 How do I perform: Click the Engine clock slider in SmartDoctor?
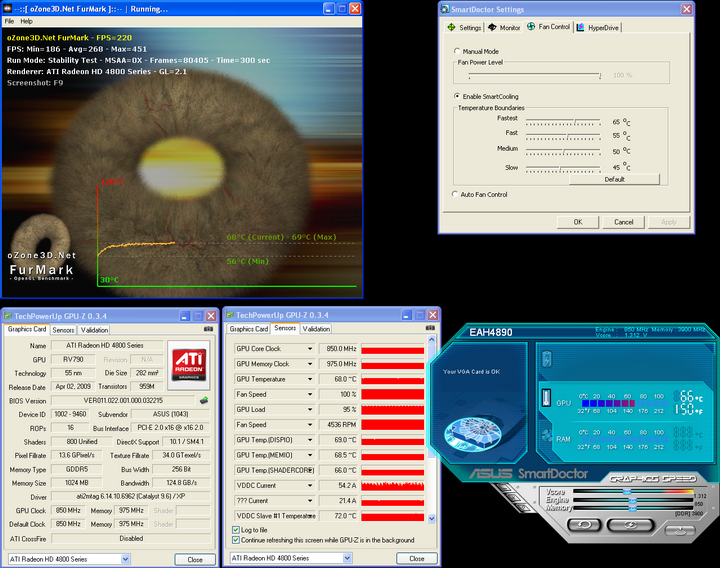tap(633, 500)
